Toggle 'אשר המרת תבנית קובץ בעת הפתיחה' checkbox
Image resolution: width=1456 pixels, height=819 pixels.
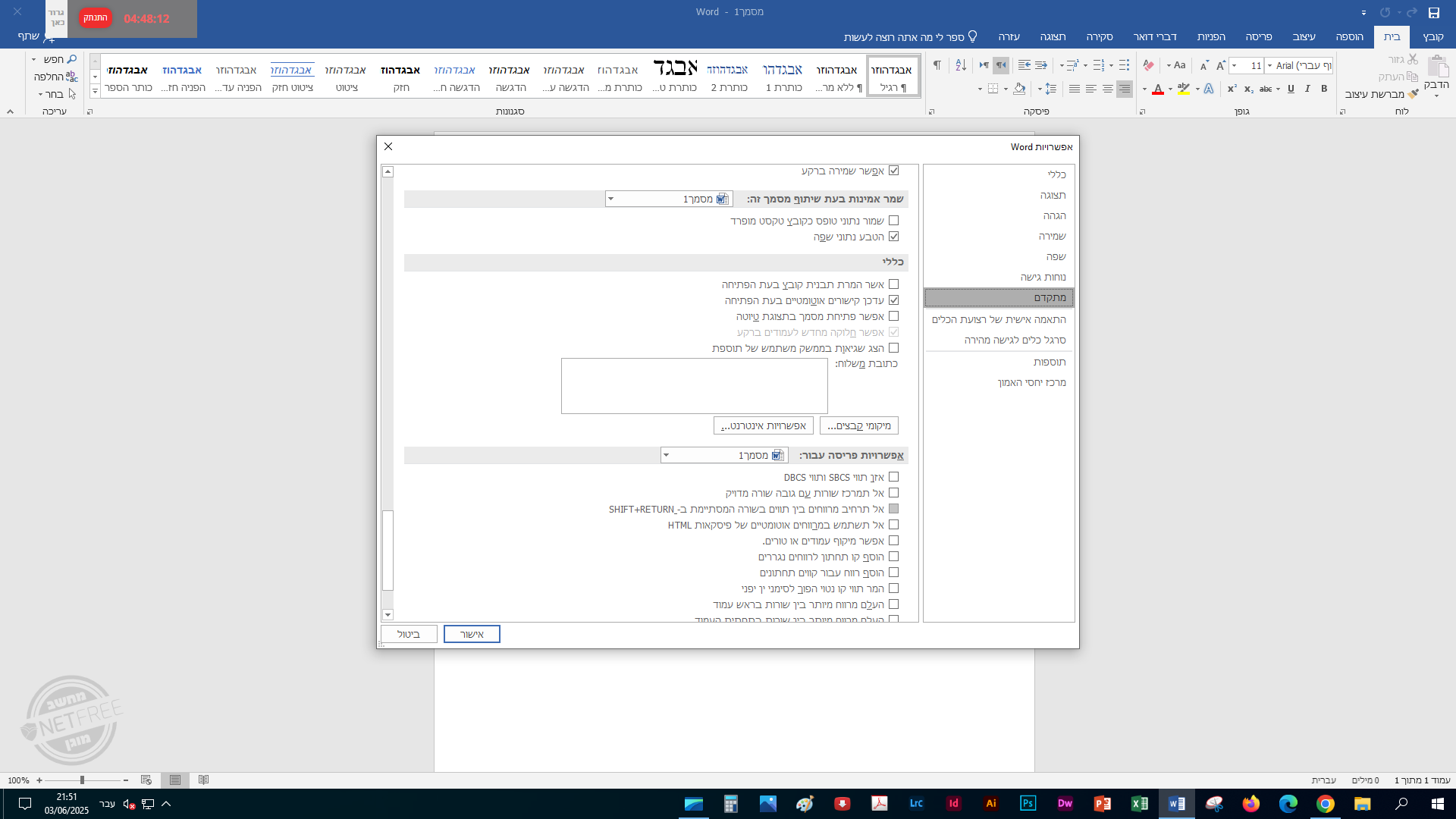pyautogui.click(x=894, y=284)
